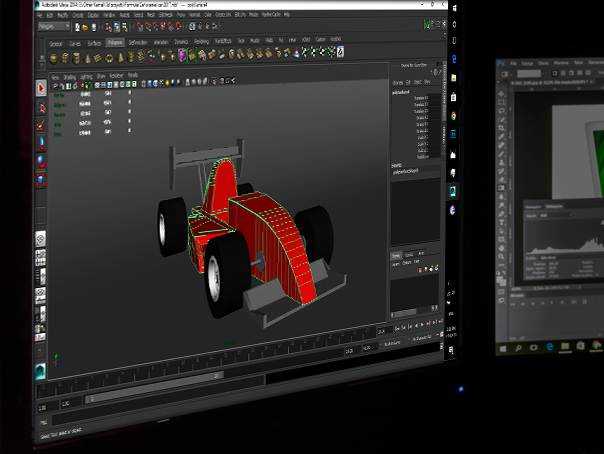Select the arrow Select tool in Maya toolbox
The image size is (604, 454).
(x=41, y=86)
